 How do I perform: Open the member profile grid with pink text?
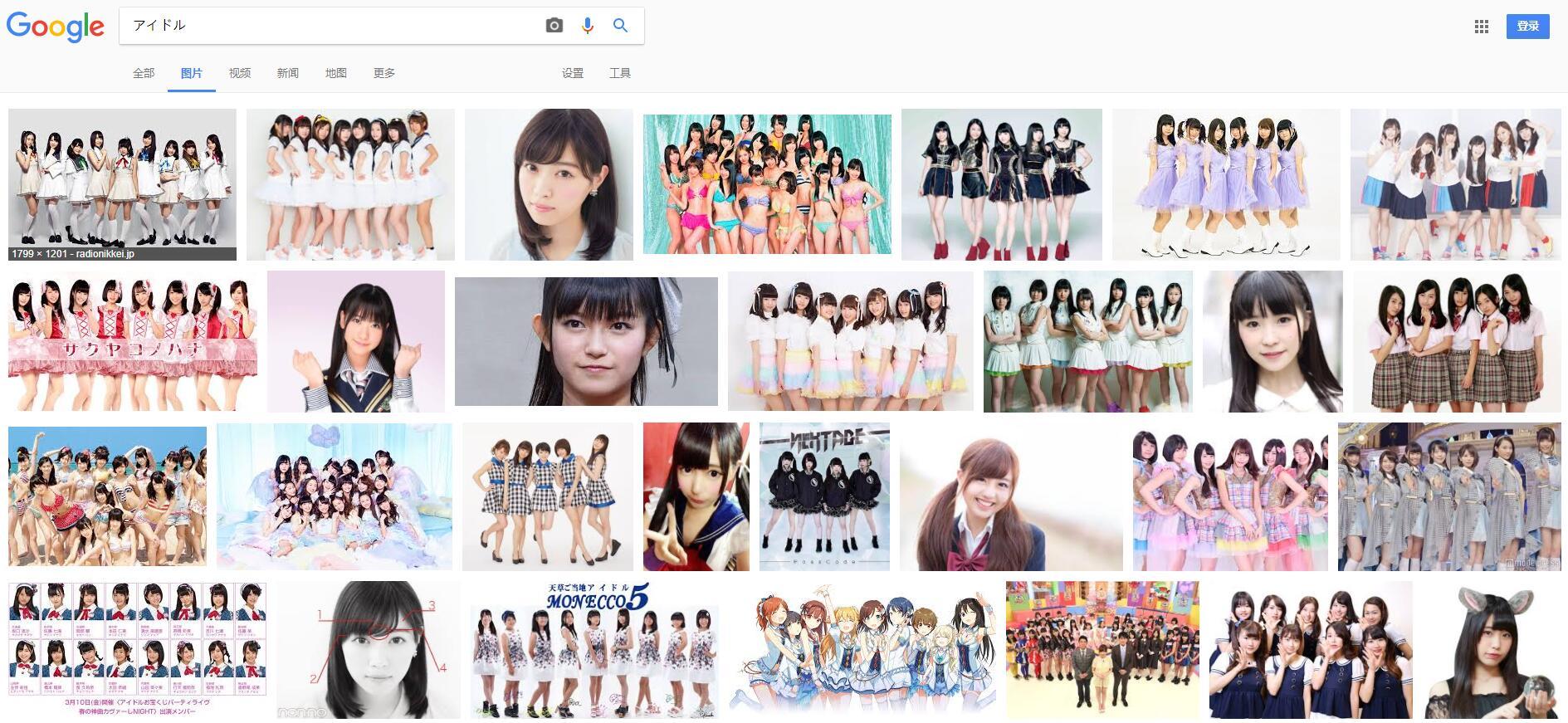(x=137, y=650)
